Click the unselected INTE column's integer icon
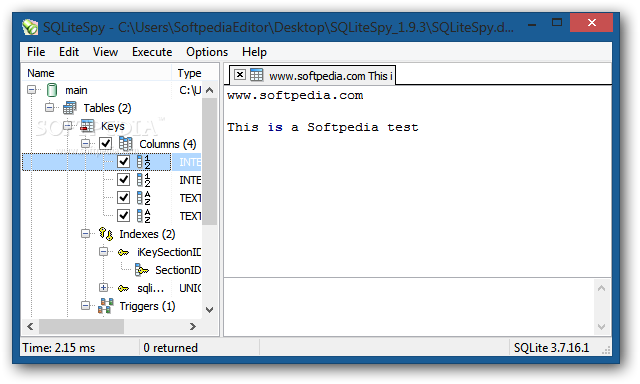This screenshot has height=384, width=640. click(143, 180)
